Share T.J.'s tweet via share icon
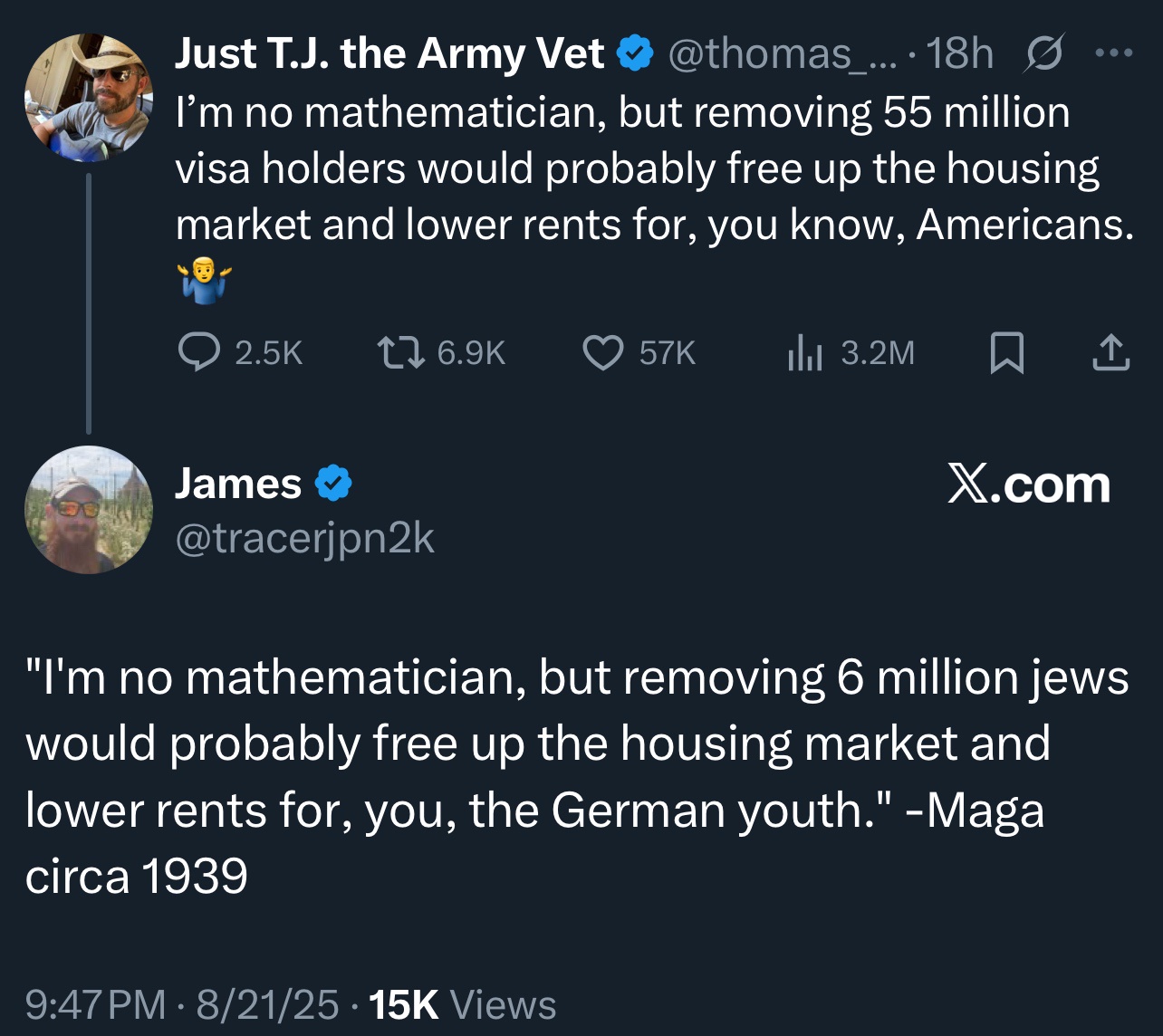 [1110, 352]
